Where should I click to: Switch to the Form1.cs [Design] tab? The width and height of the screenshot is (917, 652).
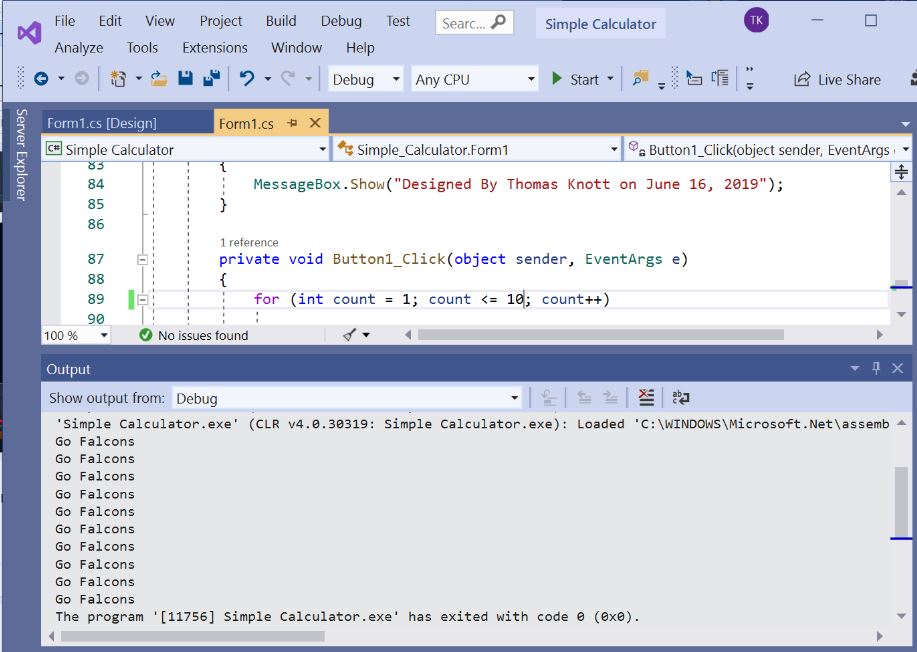tap(102, 123)
